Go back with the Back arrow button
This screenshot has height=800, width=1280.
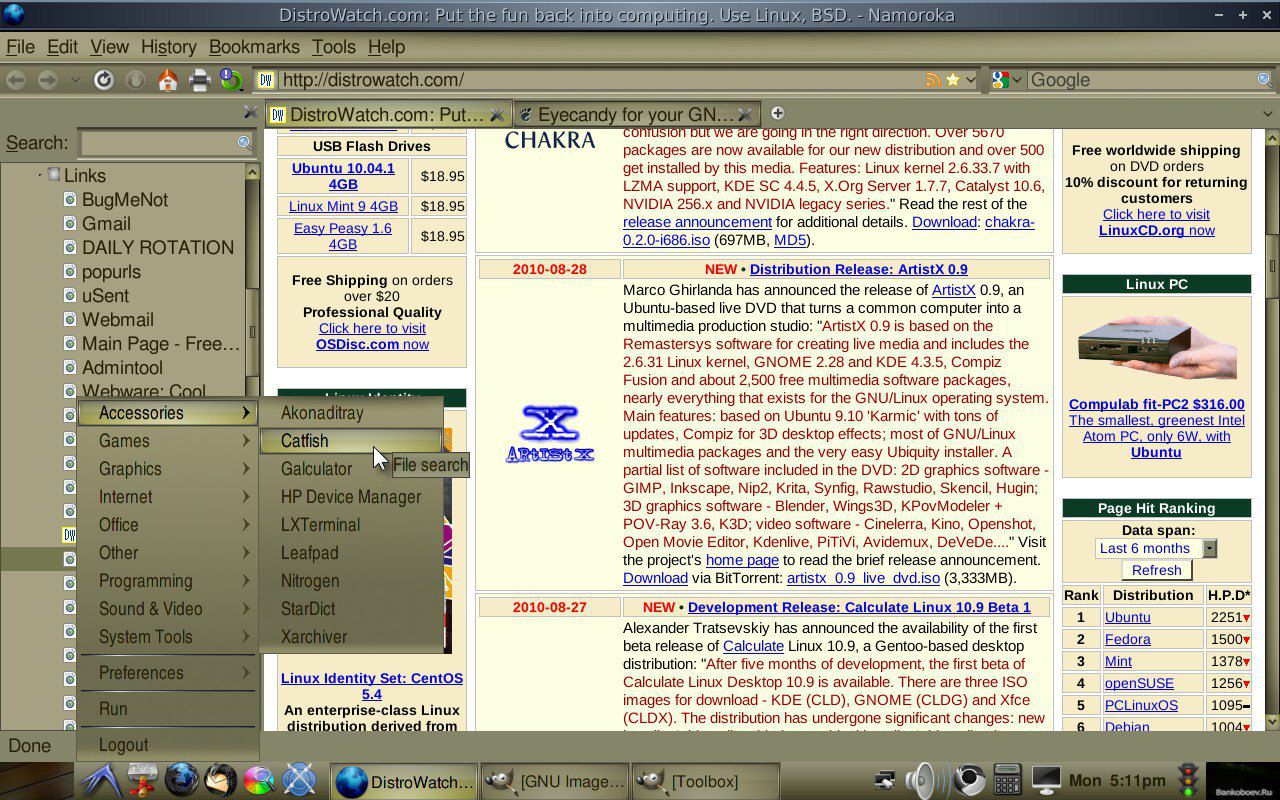[x=16, y=80]
